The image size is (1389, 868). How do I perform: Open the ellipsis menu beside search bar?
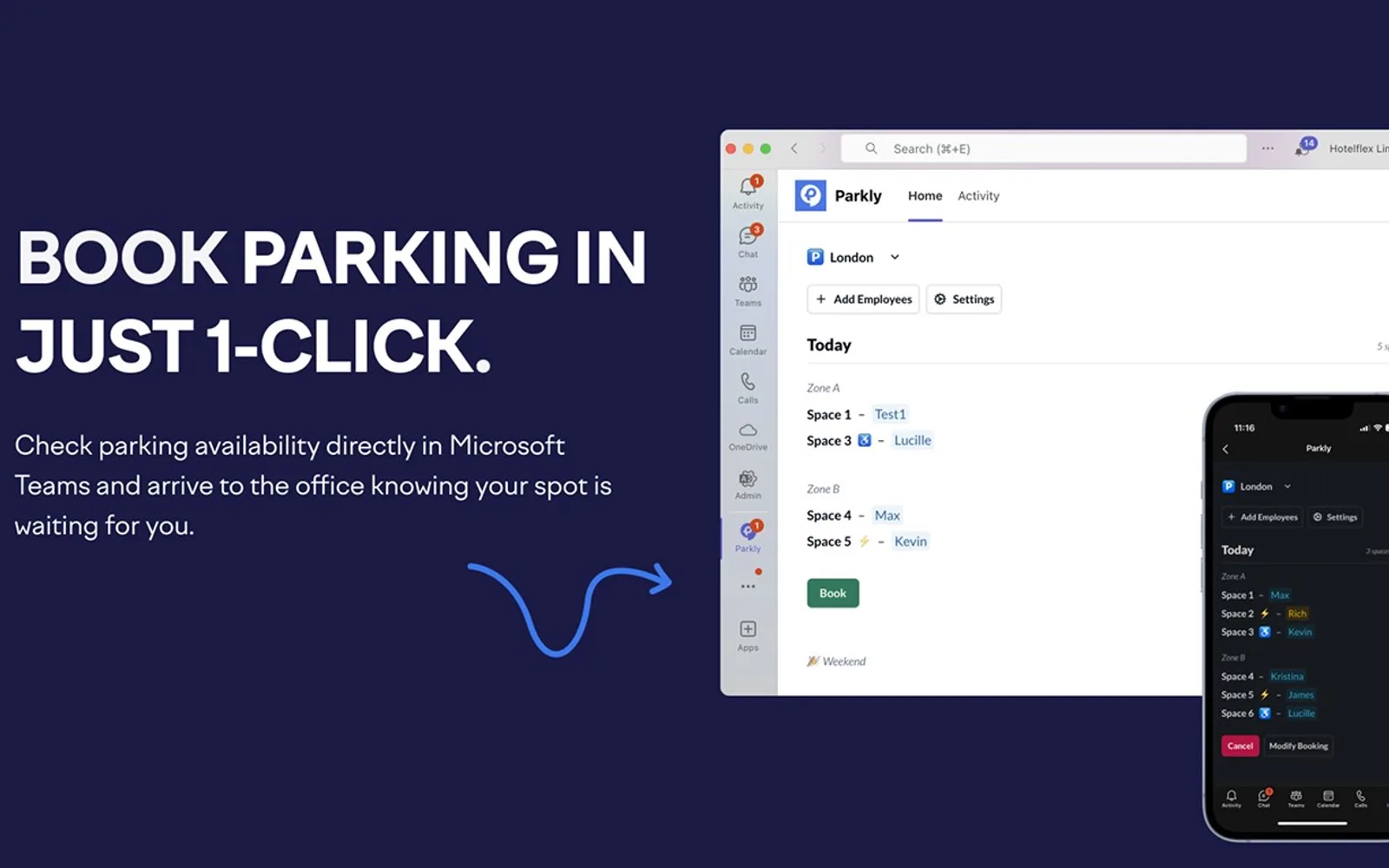click(1267, 148)
